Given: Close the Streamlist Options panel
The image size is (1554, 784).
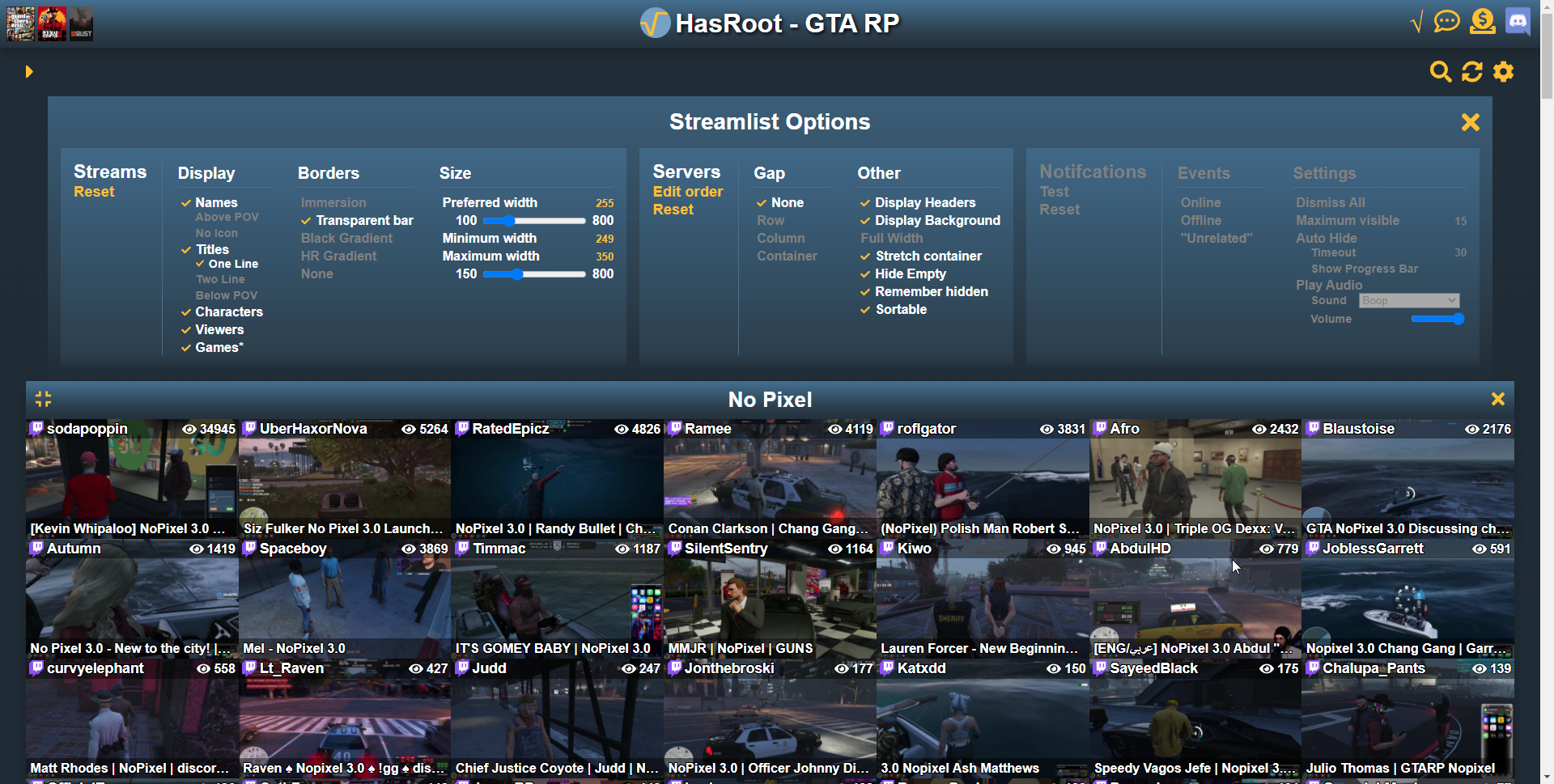Looking at the screenshot, I should 1471,122.
